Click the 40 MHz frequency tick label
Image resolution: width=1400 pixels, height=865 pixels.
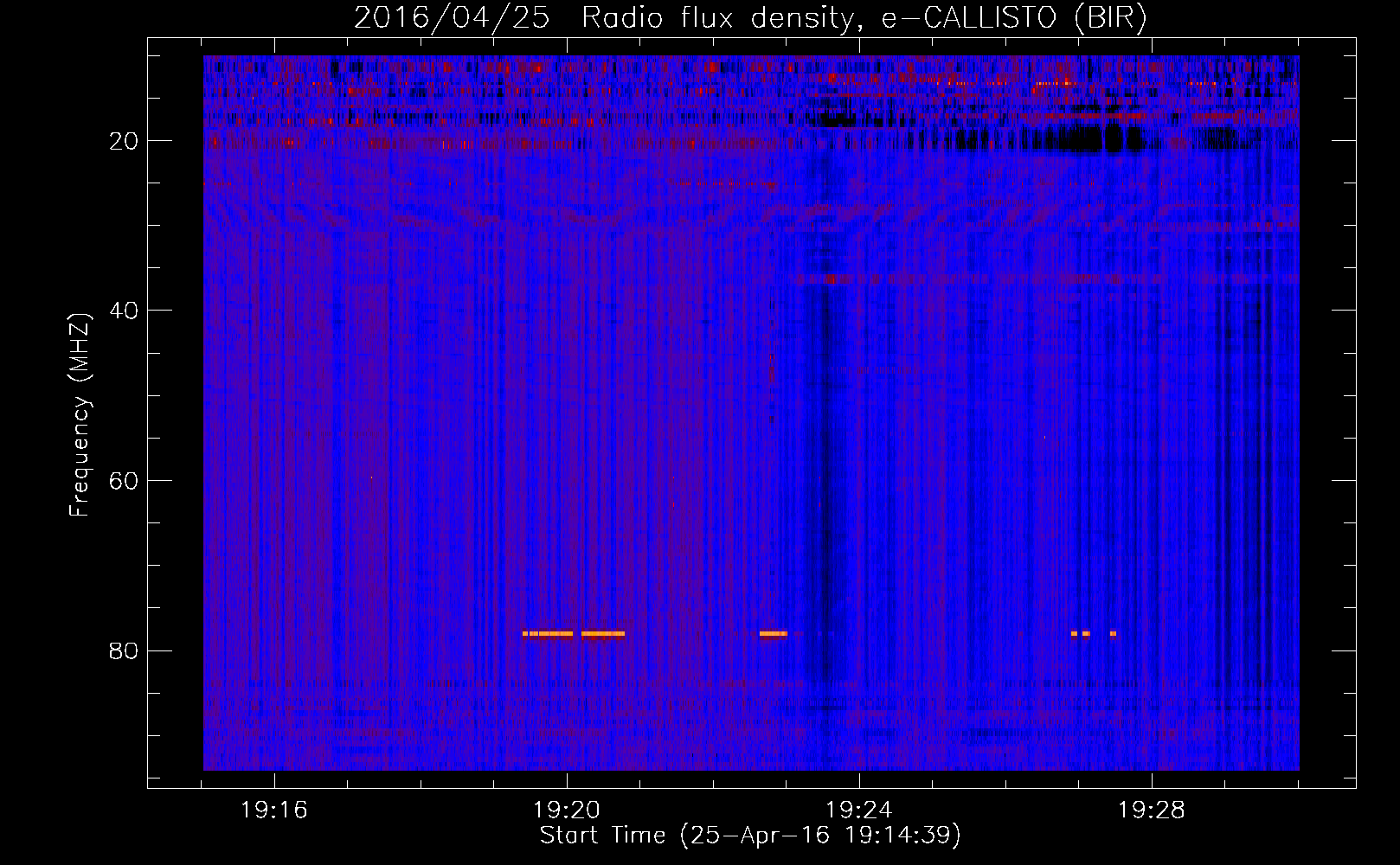click(124, 311)
